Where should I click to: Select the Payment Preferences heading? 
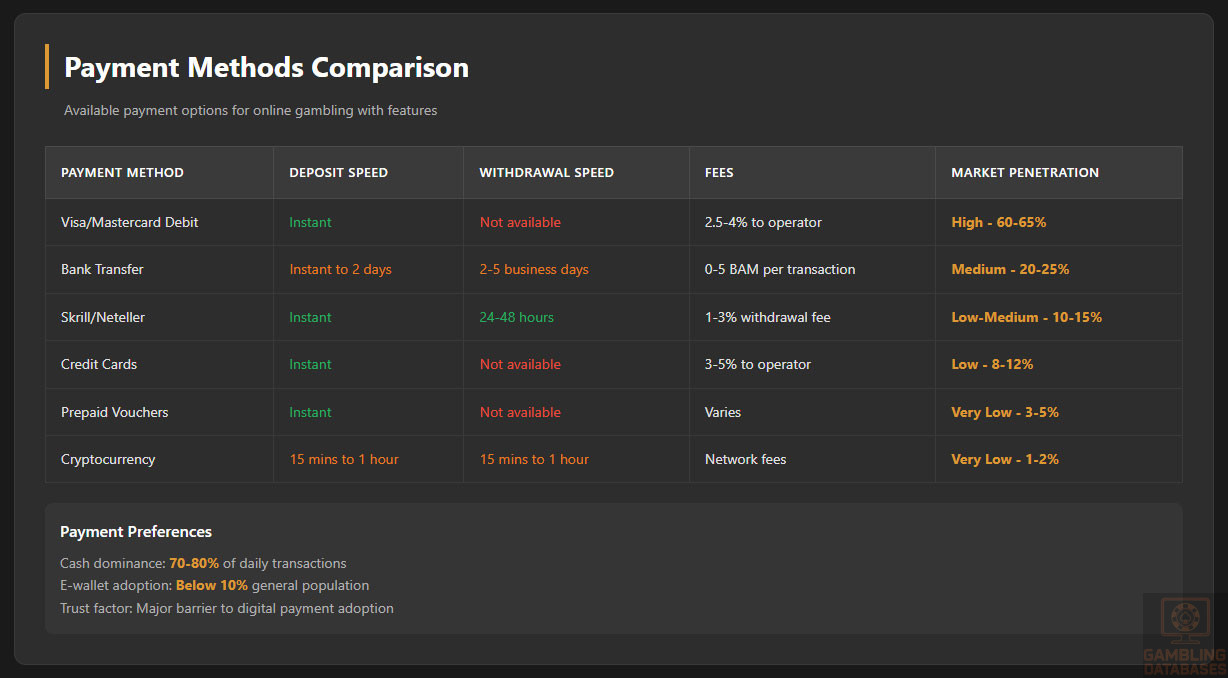(136, 531)
